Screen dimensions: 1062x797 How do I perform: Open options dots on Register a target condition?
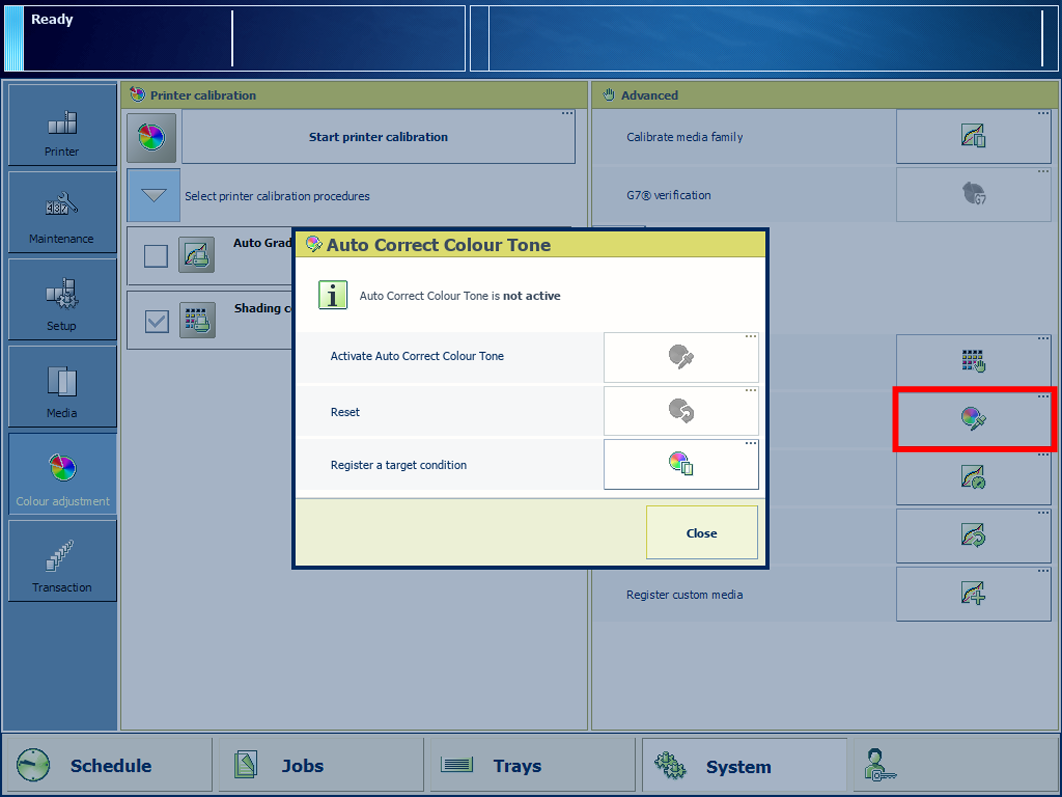pyautogui.click(x=750, y=443)
